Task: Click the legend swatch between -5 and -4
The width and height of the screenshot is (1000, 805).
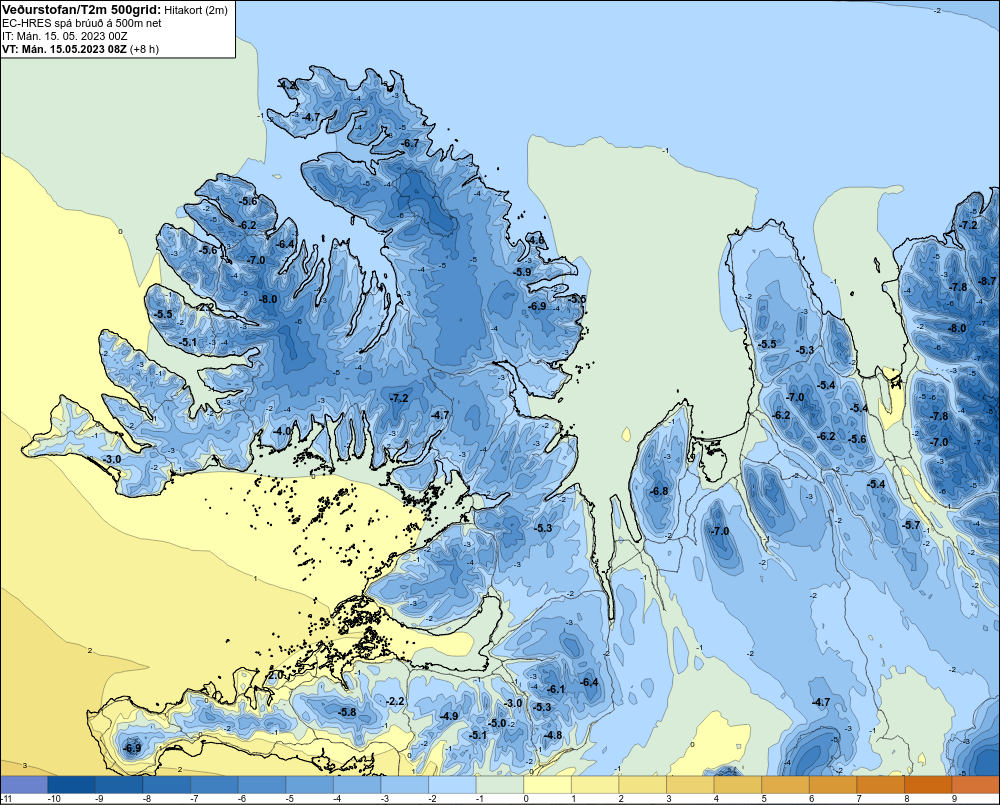Action: [309, 784]
